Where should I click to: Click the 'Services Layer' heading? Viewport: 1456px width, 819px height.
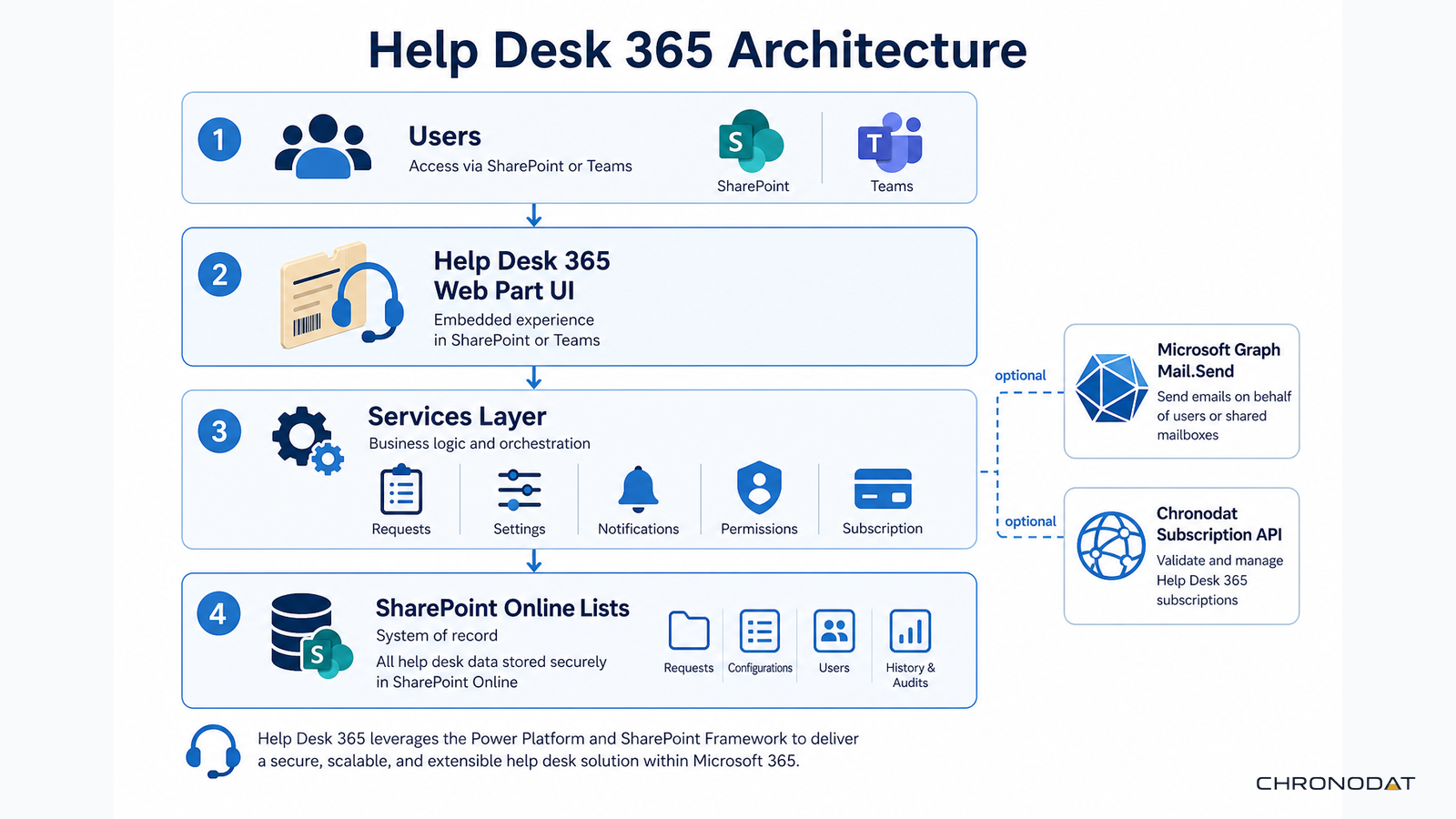pos(457,416)
